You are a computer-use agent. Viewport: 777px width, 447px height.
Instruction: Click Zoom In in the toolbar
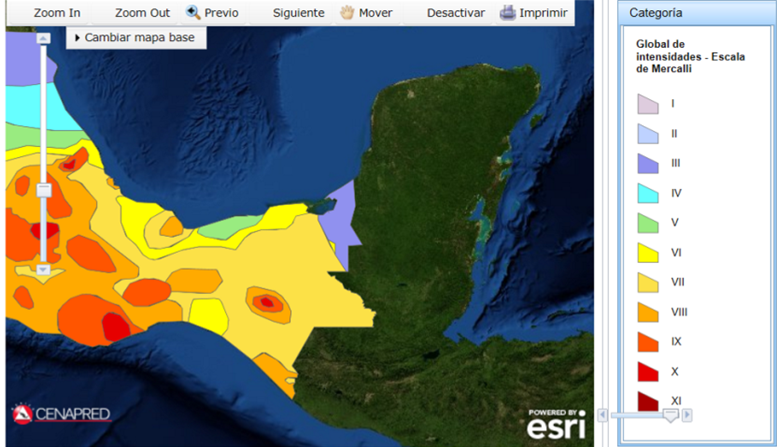pos(57,13)
